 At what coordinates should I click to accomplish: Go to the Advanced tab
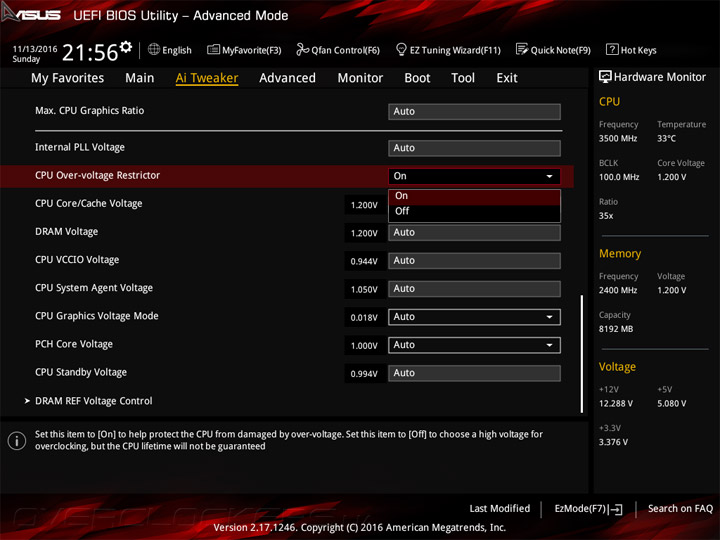coord(287,78)
